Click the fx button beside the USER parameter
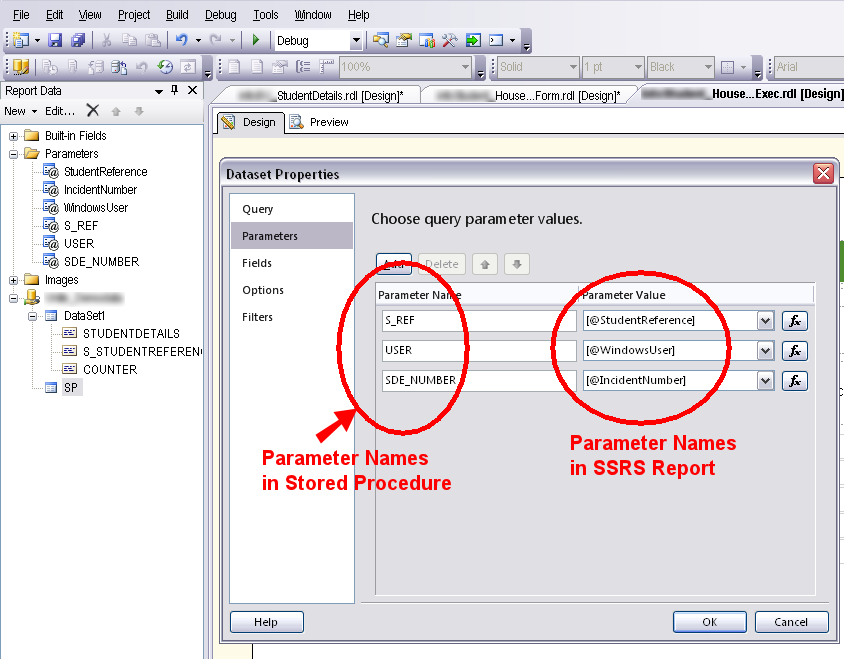This screenshot has height=659, width=844. (794, 351)
